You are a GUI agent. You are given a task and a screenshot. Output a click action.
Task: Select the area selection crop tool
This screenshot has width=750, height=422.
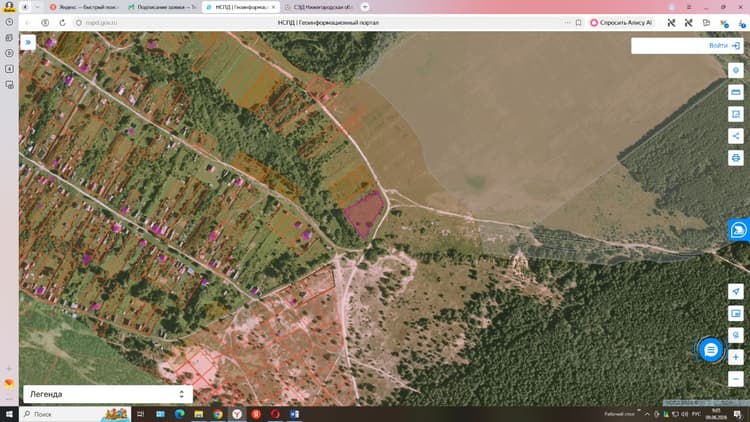tap(736, 114)
